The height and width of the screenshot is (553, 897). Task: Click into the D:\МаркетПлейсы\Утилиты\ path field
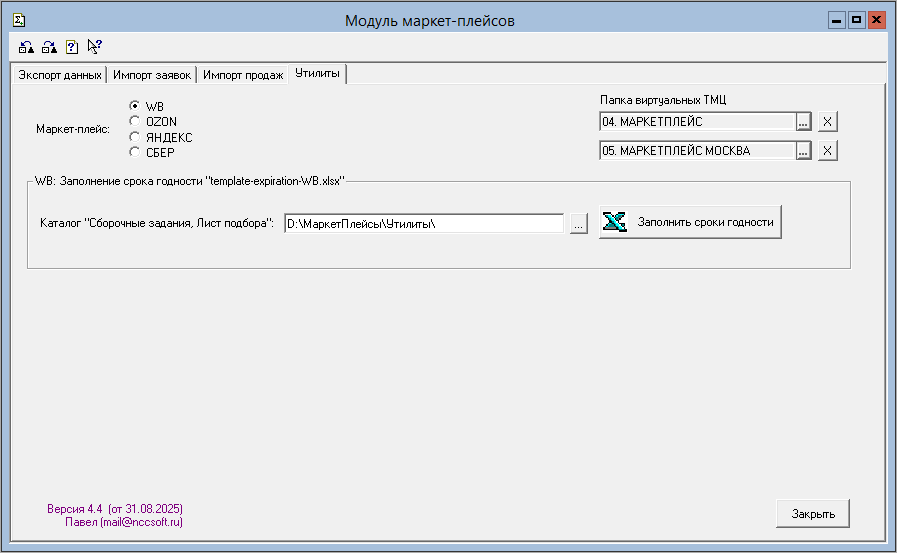[423, 224]
